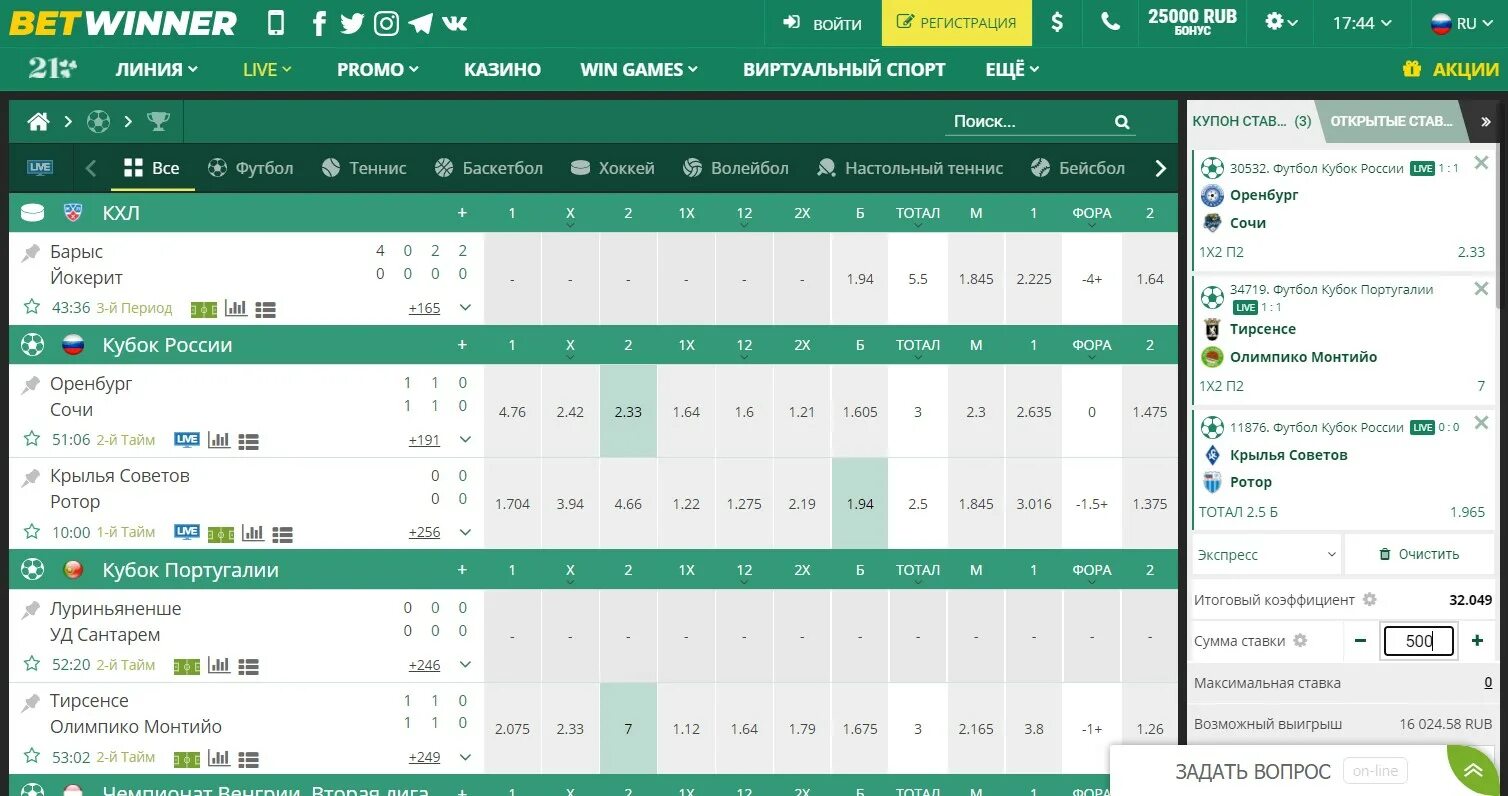Expand markets for Оренбург match
1508x796 pixels.
pos(465,439)
